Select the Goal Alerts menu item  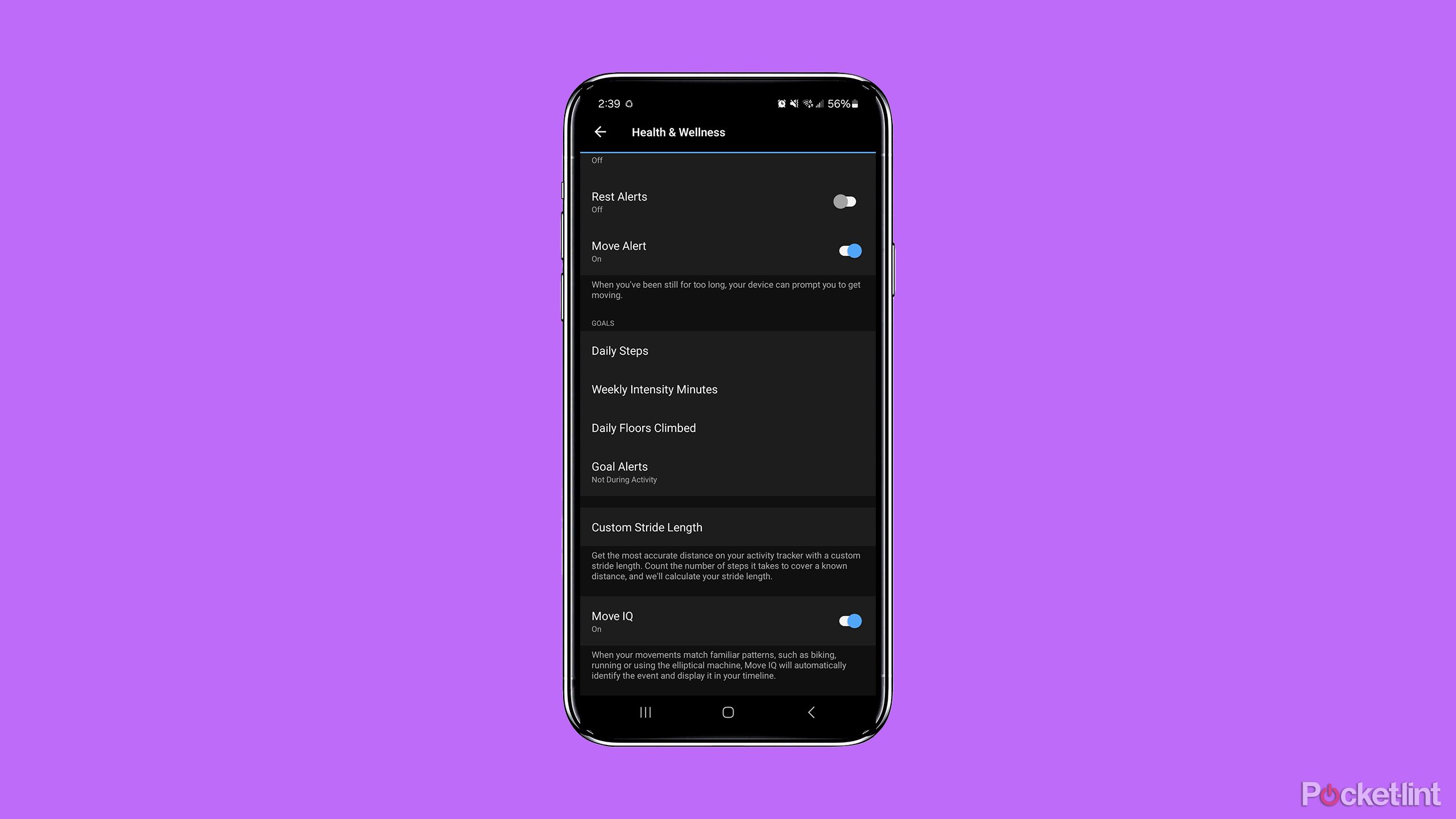click(x=728, y=471)
